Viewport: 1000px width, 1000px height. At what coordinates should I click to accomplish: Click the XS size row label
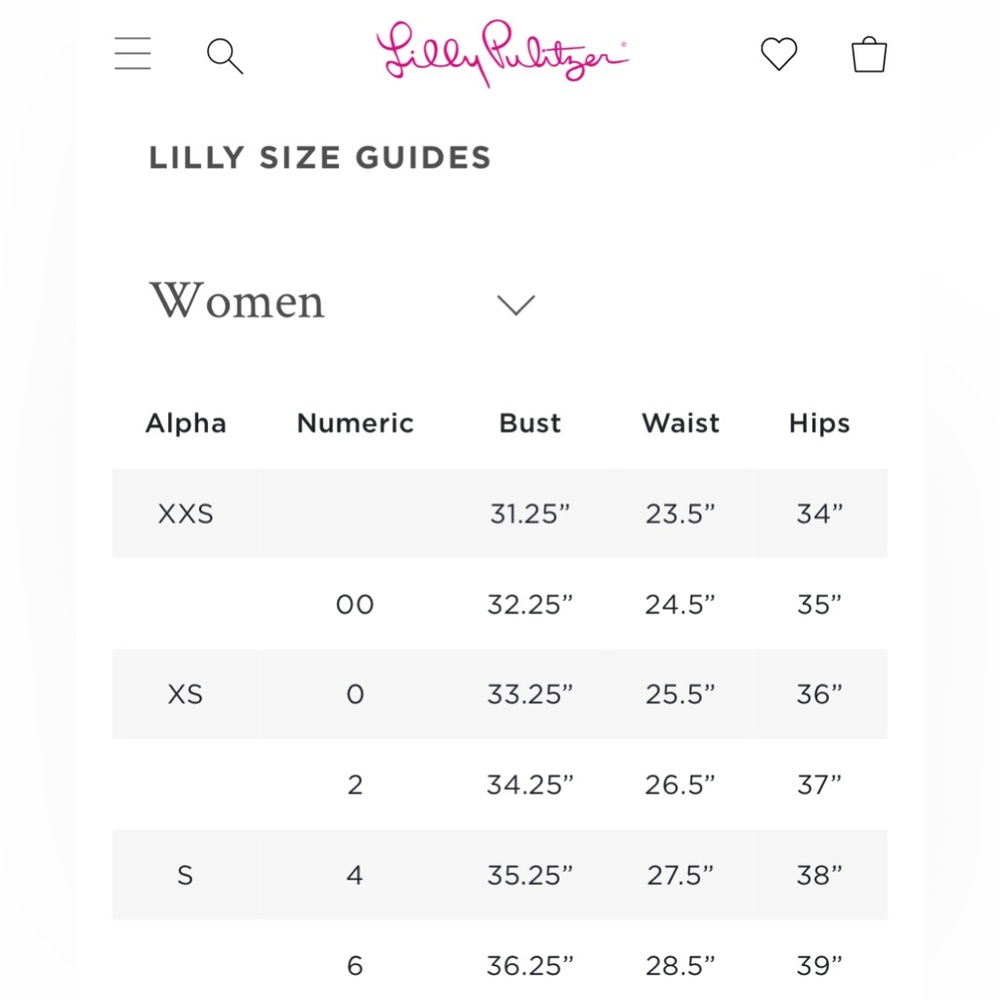tap(186, 695)
